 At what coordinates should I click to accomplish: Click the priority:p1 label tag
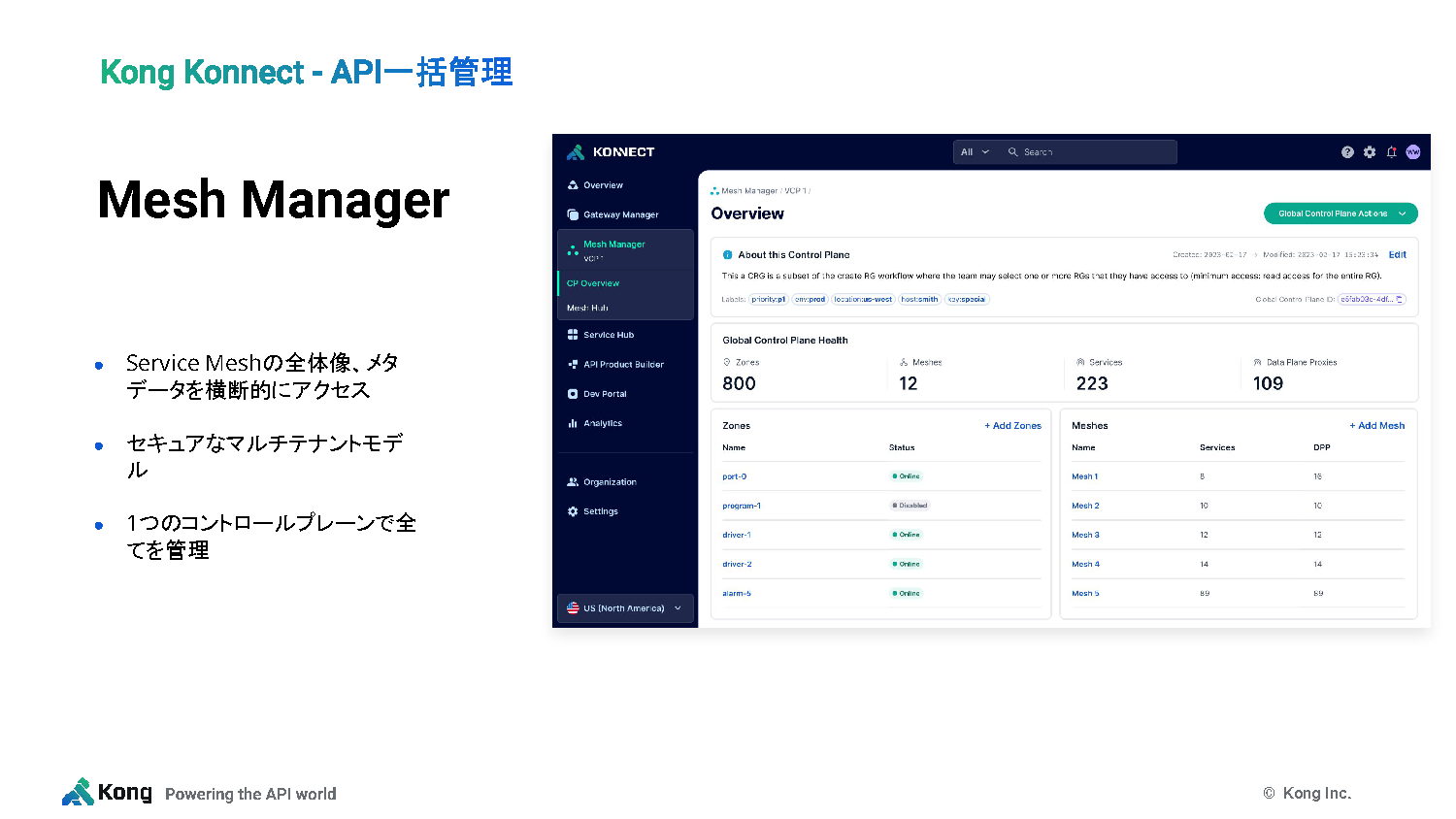point(769,299)
